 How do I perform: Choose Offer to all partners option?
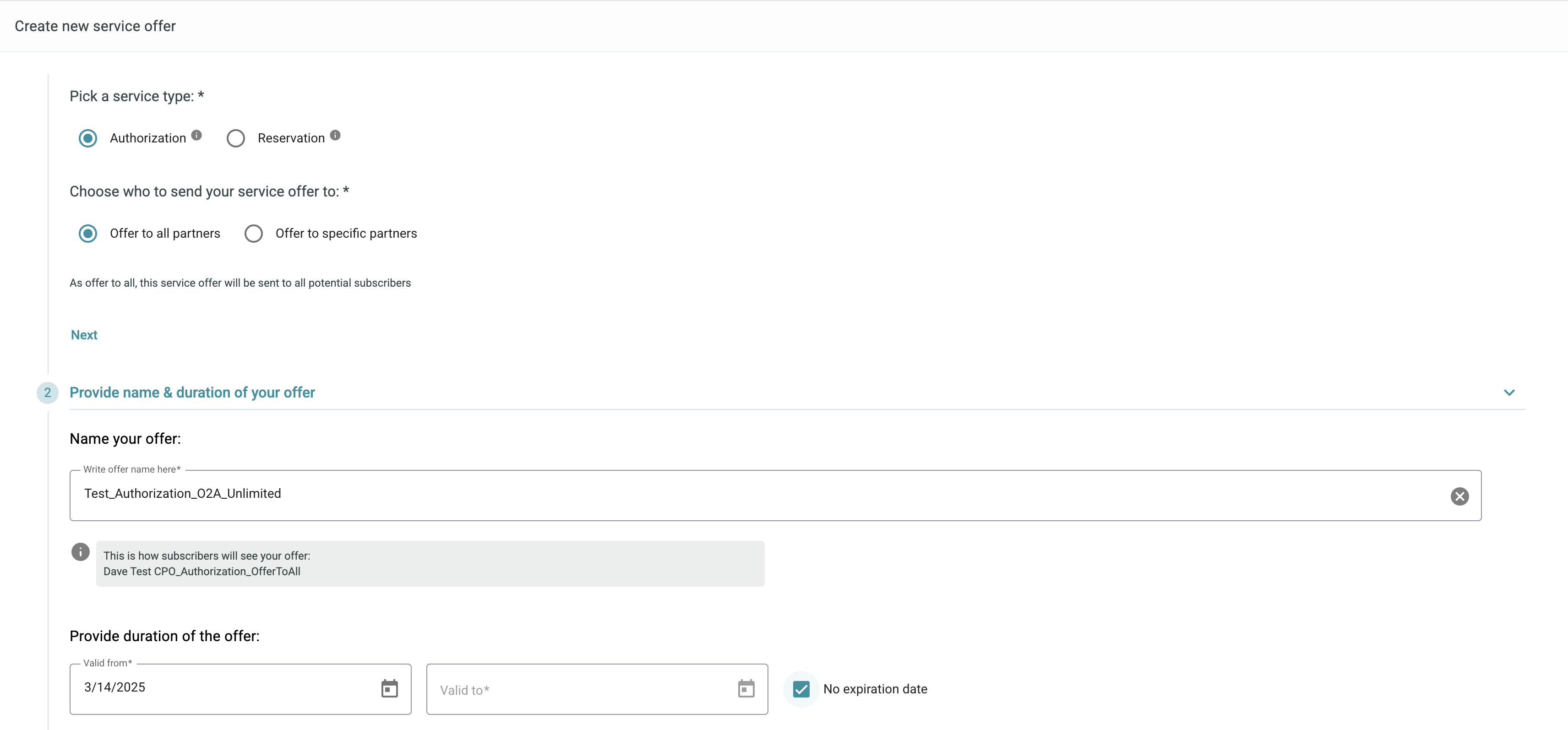(87, 234)
